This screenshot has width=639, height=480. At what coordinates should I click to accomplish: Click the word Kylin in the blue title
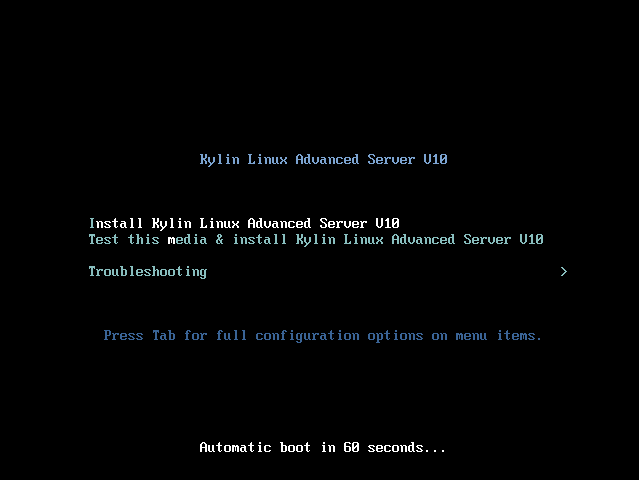point(220,160)
